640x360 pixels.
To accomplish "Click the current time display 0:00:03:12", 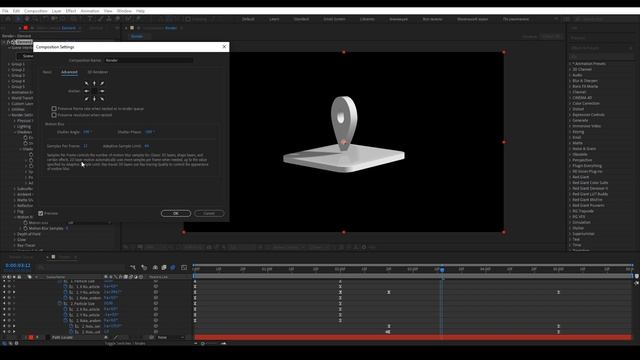I will tap(18, 265).
